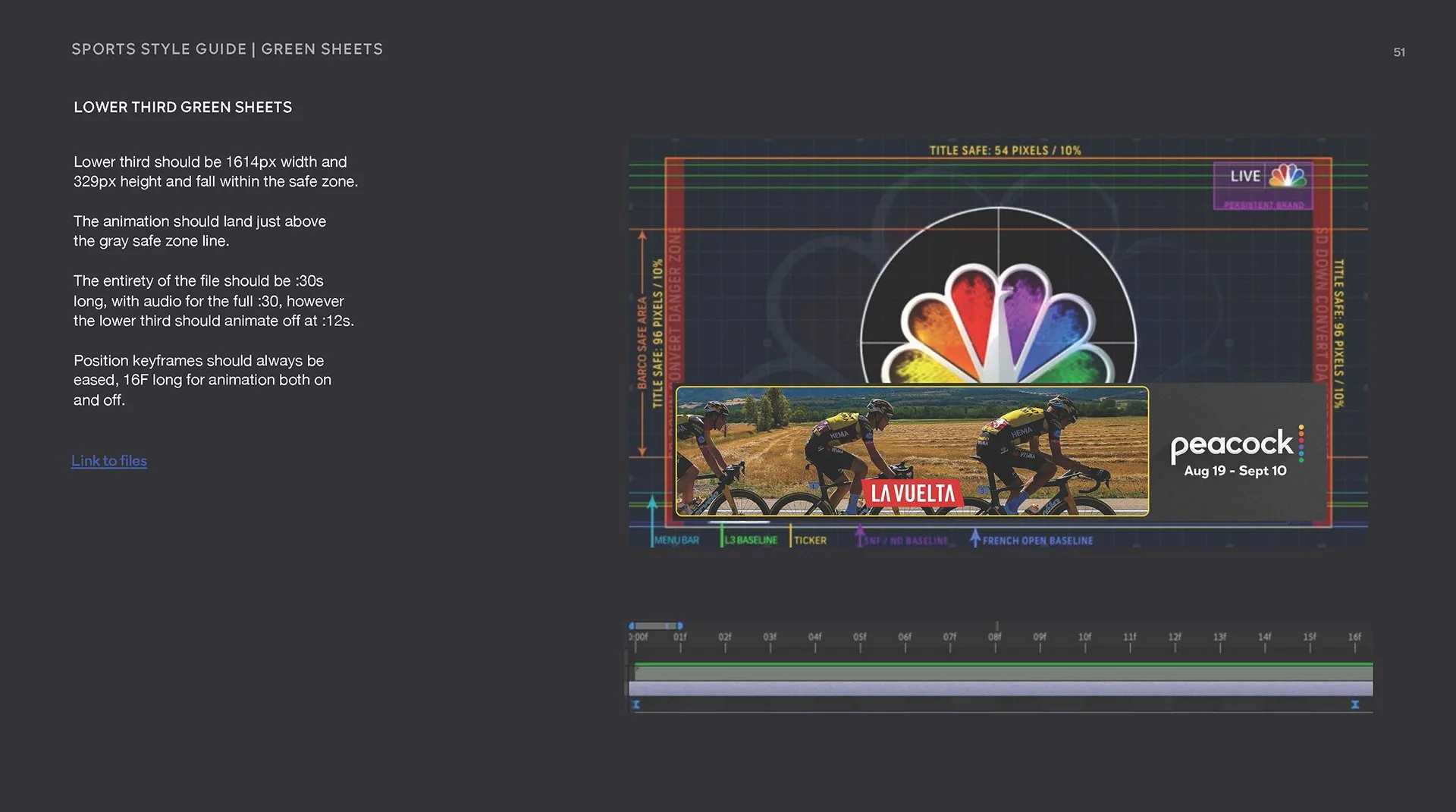1456x812 pixels.
Task: Jump to frame 02f on timeline ruler
Action: pos(725,637)
